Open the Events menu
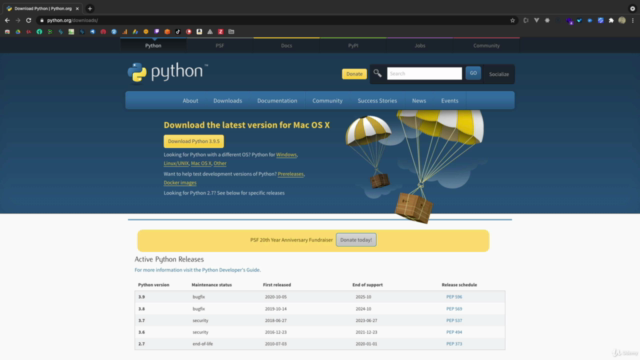The image size is (640, 360). coord(449,101)
